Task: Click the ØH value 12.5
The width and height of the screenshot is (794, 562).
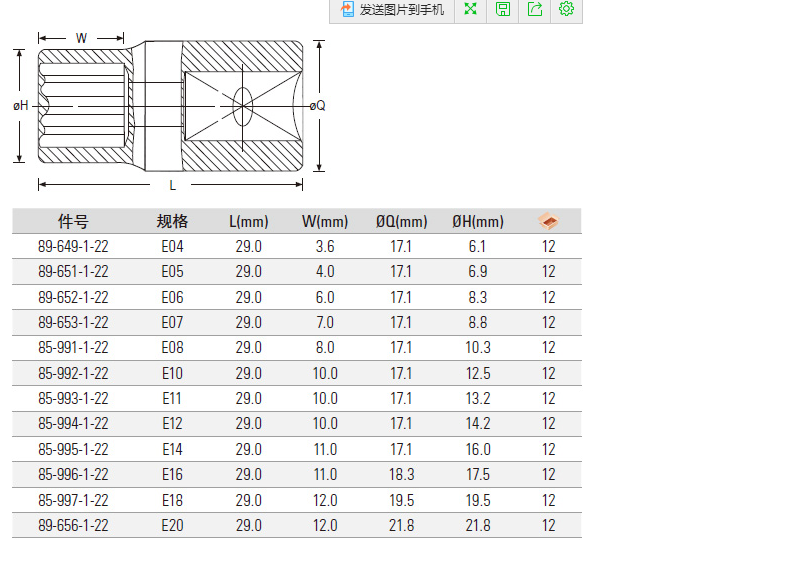Action: point(478,374)
